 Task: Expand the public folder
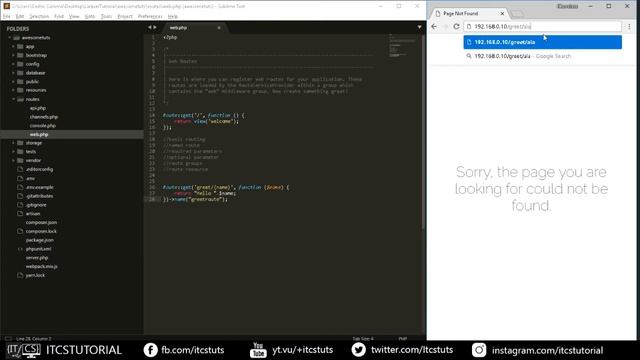(13, 82)
